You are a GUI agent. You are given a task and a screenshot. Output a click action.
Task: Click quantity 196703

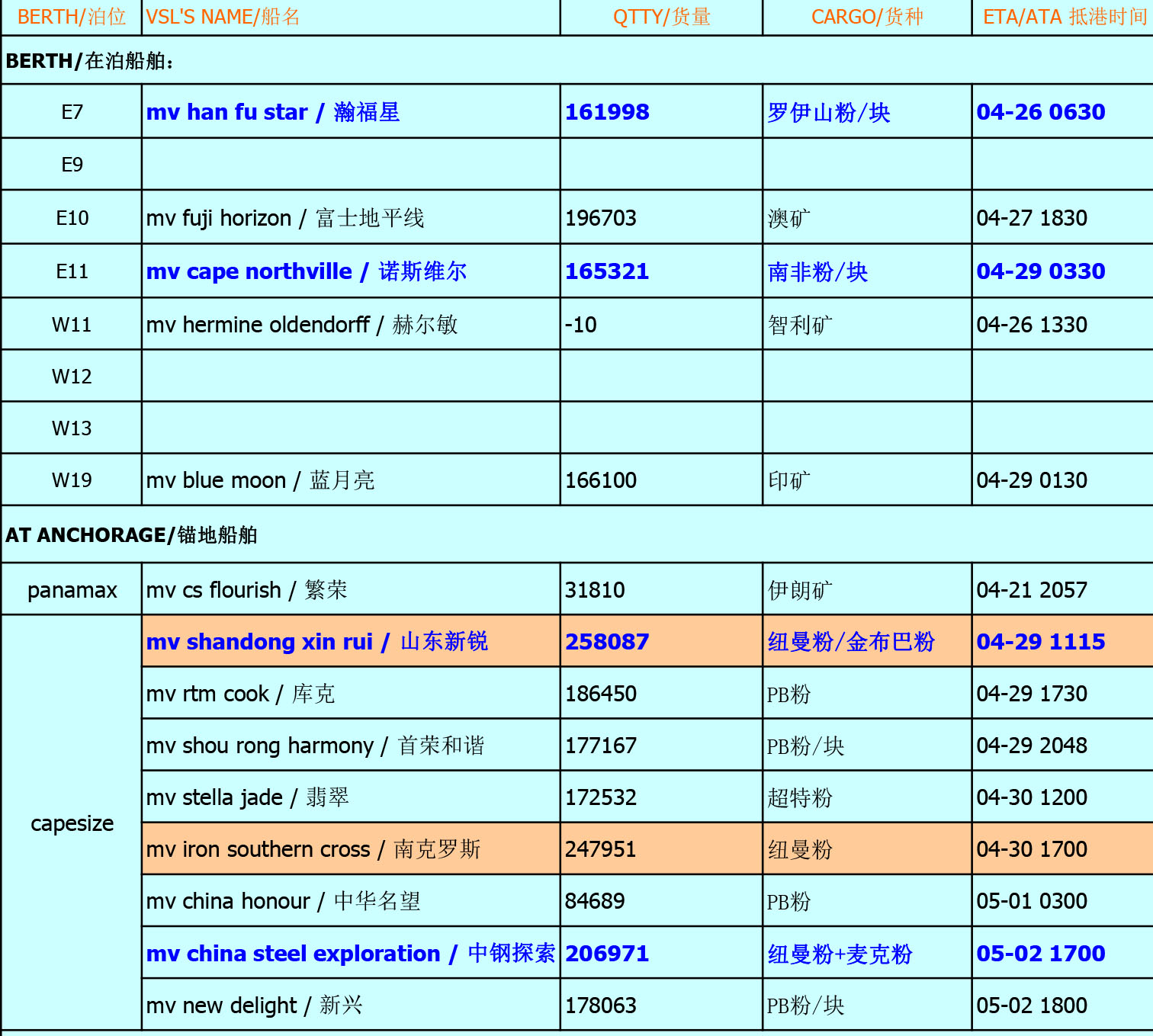pyautogui.click(x=661, y=217)
